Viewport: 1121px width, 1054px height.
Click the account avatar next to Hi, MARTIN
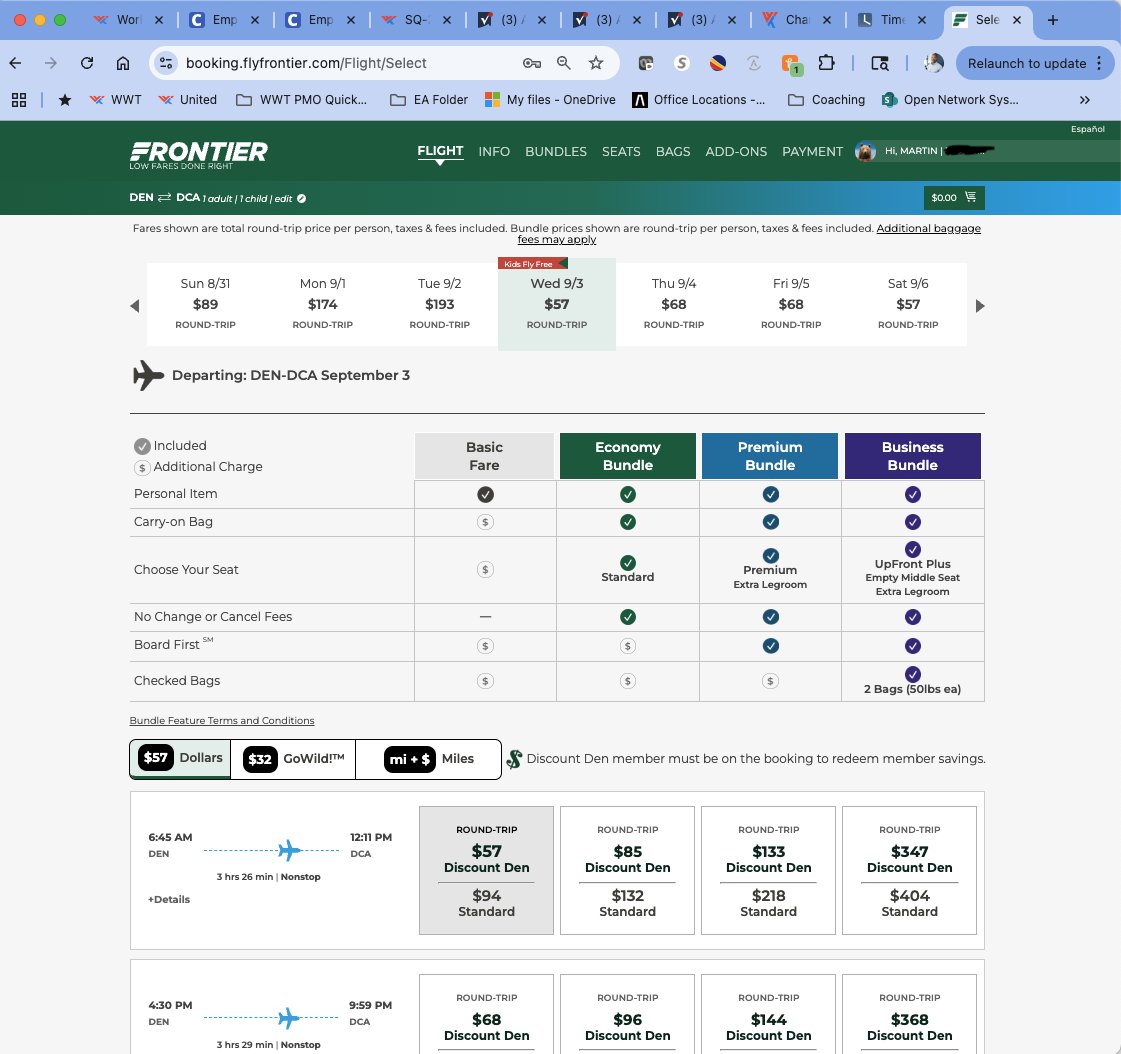(865, 152)
